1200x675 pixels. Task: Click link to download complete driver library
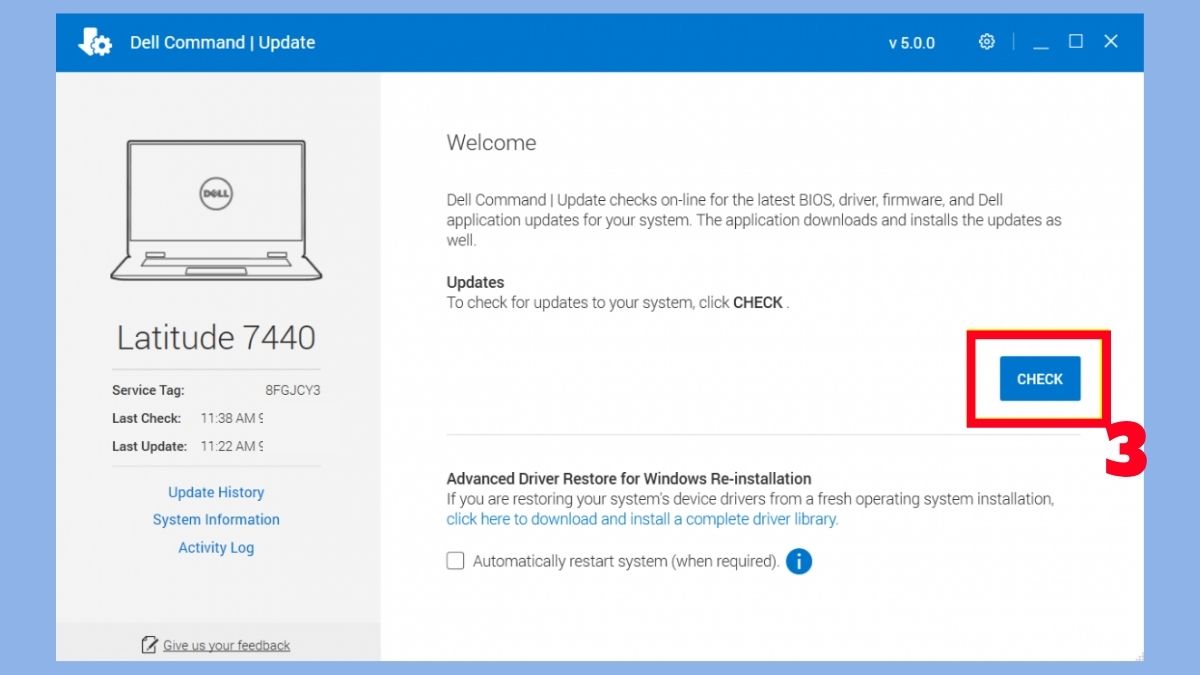[642, 520]
